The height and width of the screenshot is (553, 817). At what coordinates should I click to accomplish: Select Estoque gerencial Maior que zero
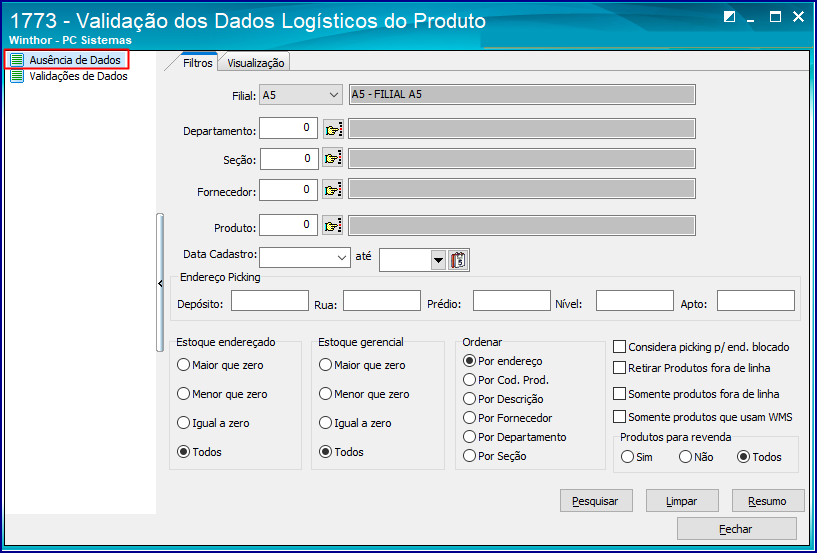click(325, 365)
